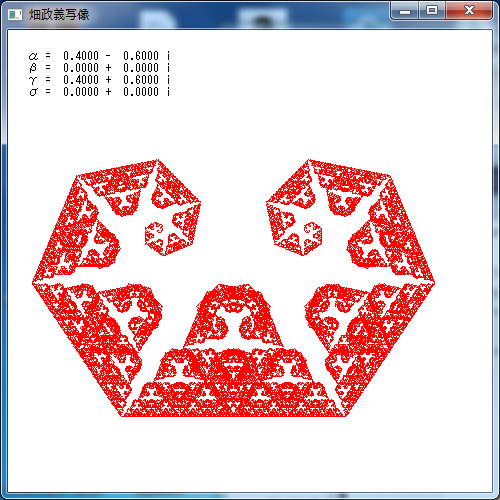Close the 畑政義写像 window
Screen dimensions: 500x500
tap(469, 11)
